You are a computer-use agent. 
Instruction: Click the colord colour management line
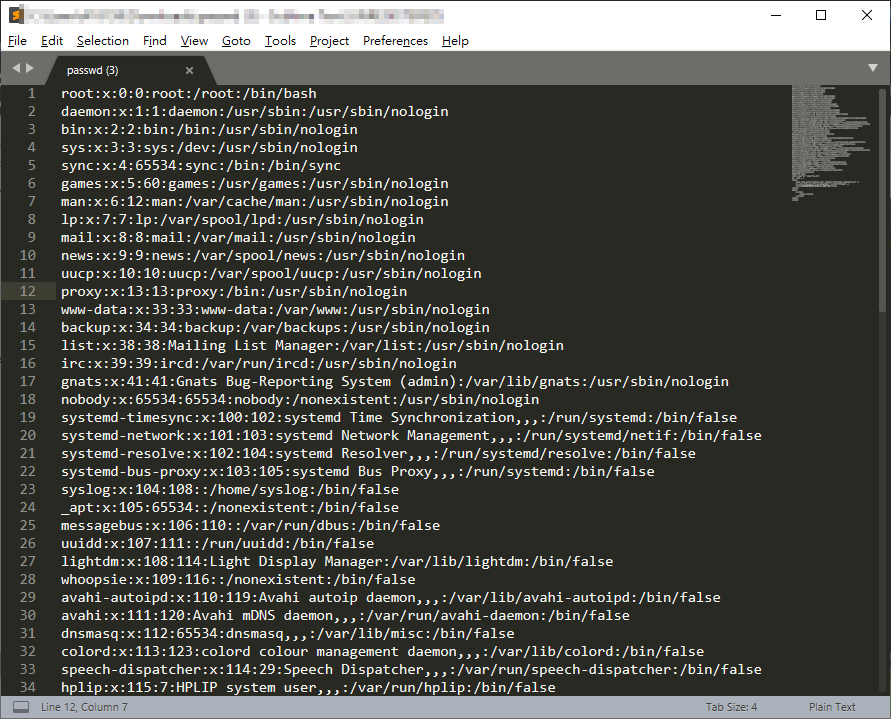pos(382,651)
